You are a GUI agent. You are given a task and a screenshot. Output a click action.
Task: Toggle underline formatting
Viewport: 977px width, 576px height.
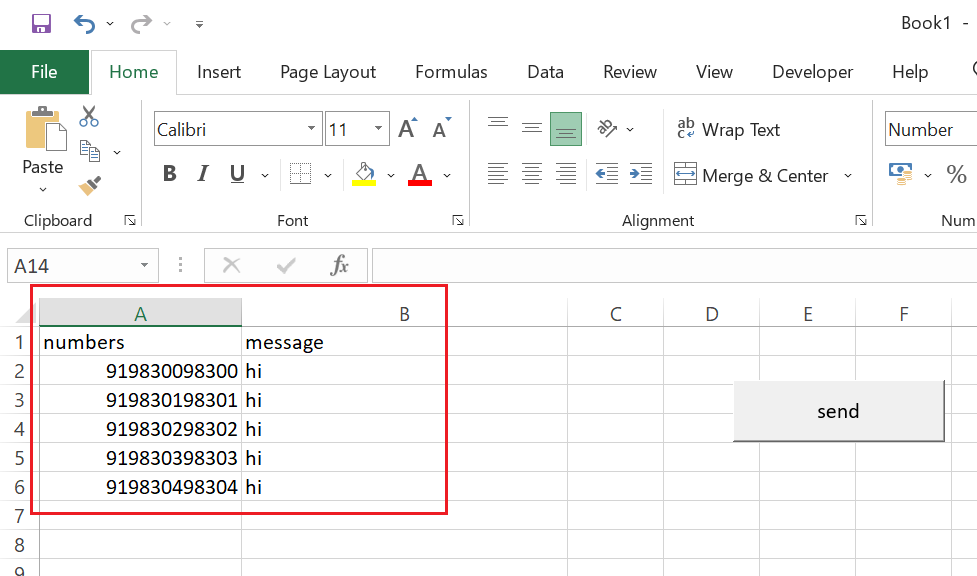237,173
